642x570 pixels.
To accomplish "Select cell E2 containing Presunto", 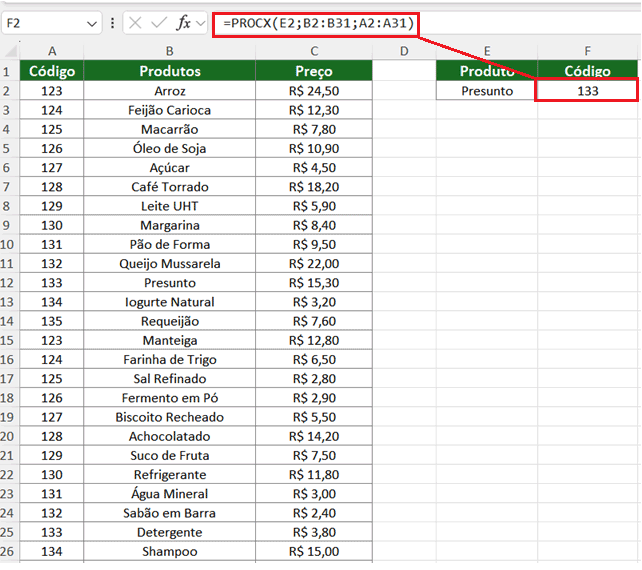I will click(x=486, y=91).
